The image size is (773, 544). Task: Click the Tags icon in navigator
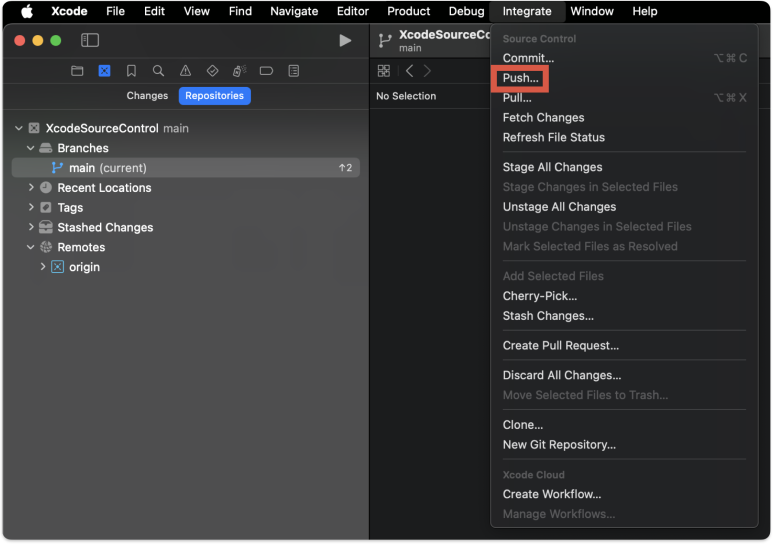tap(46, 207)
